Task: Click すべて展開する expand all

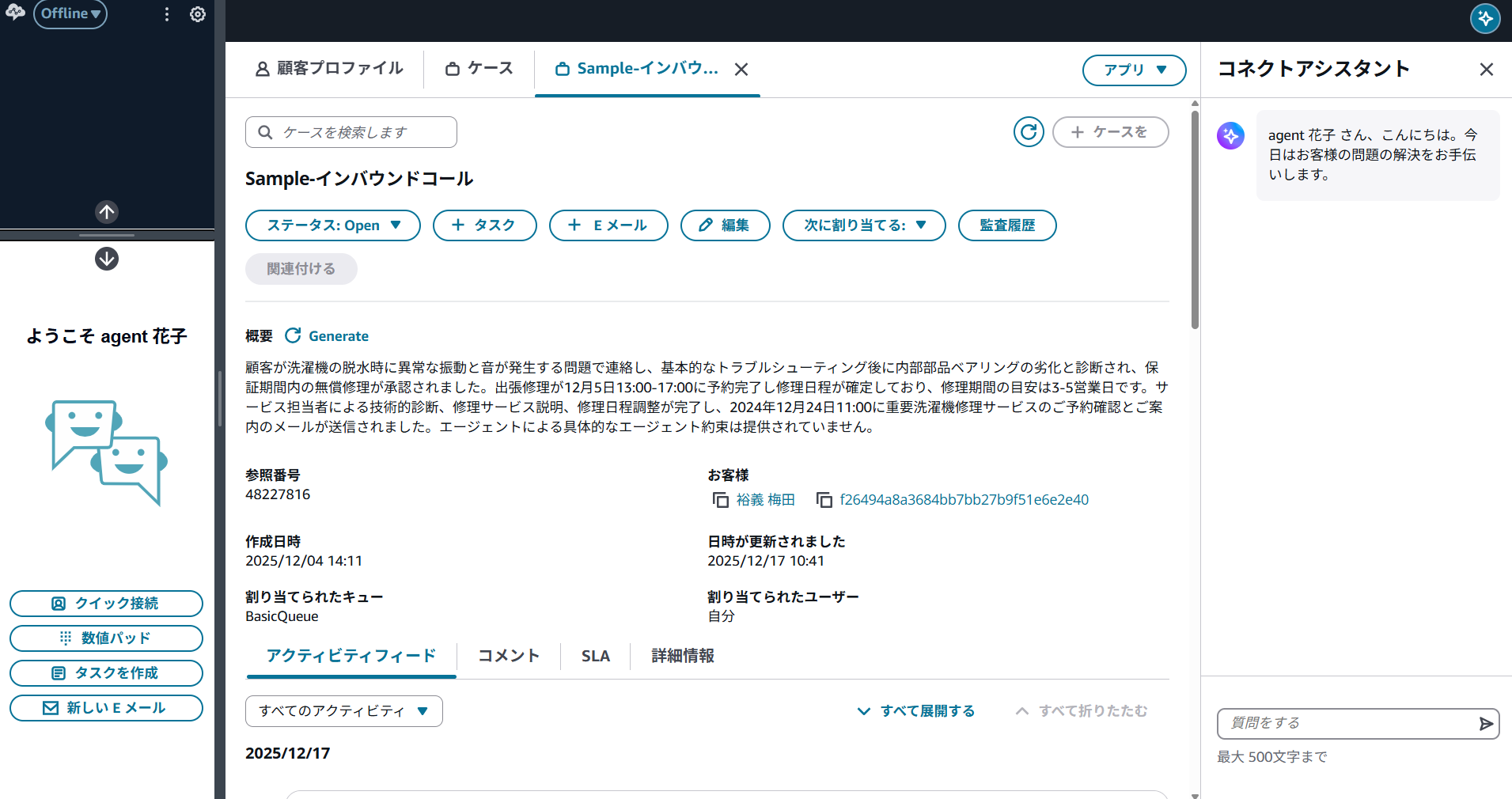Action: 916,711
